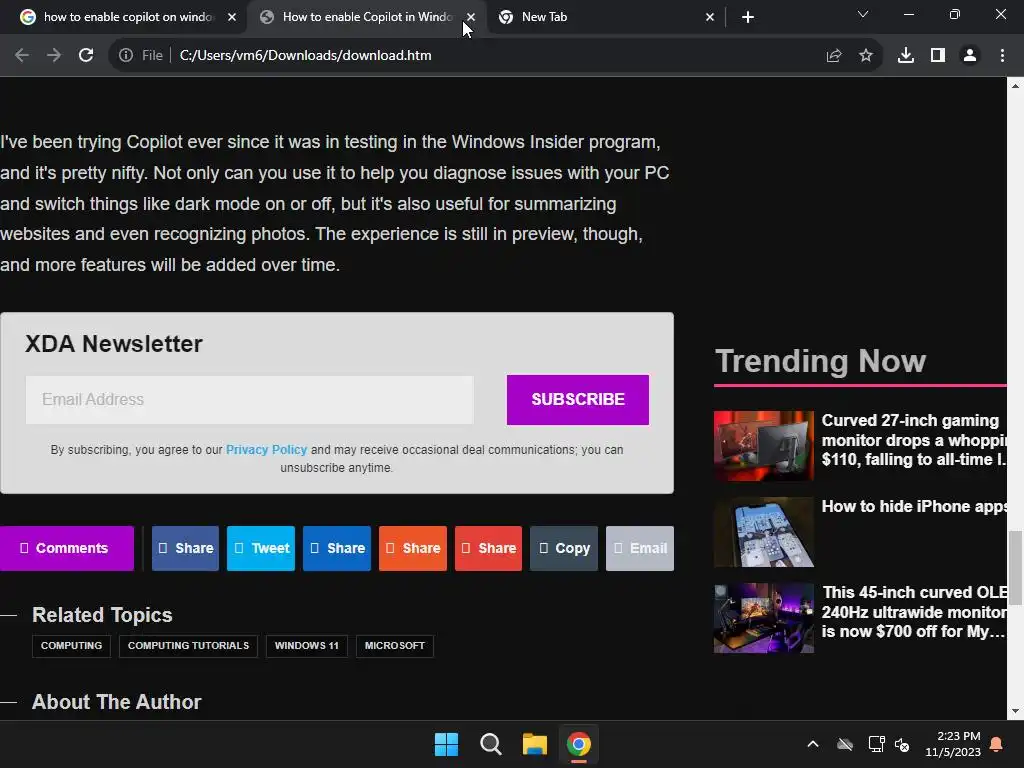Open the tab search chevron
This screenshot has width=1024, height=768.
(863, 14)
